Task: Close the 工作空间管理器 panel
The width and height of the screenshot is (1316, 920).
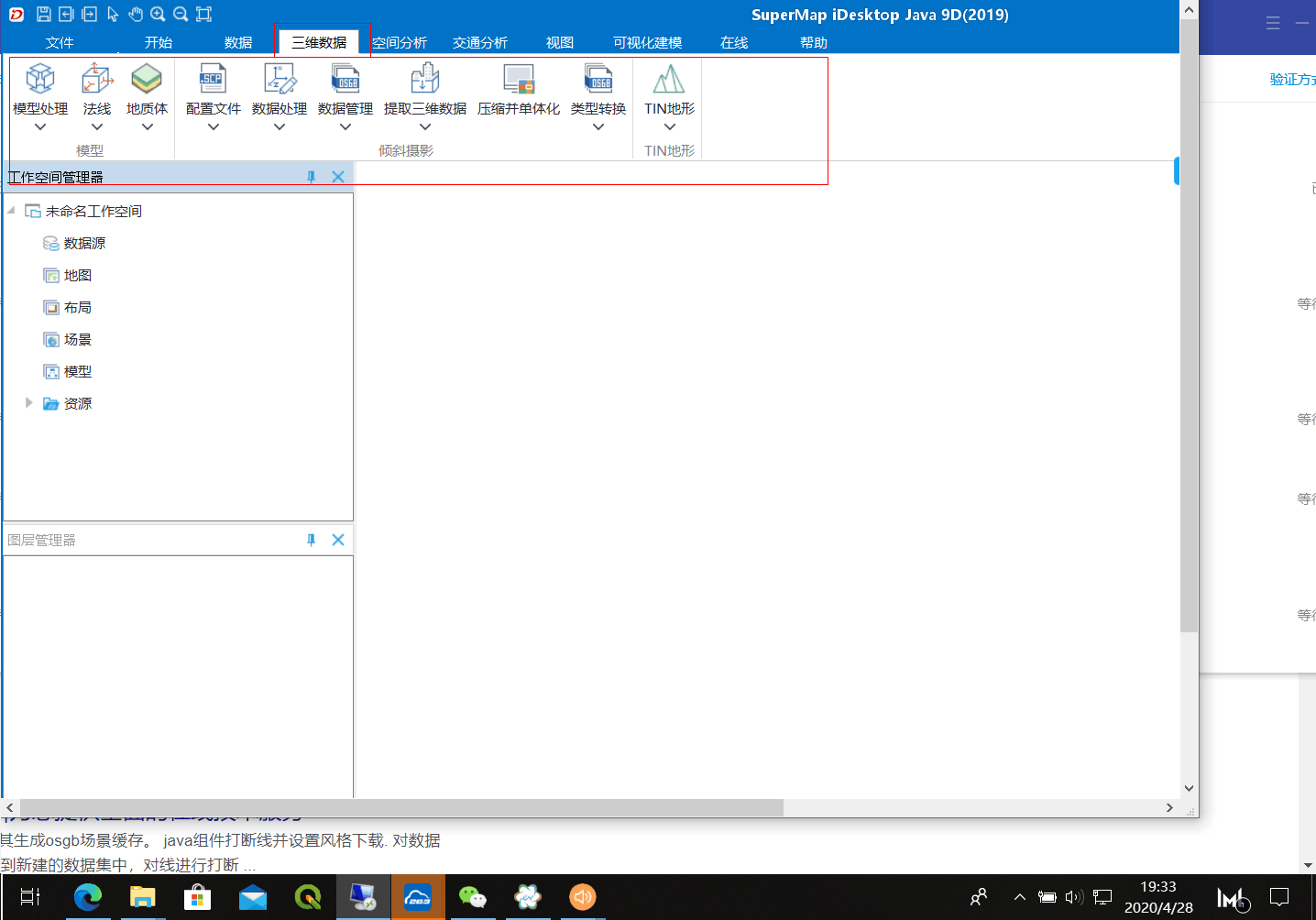Action: 338,177
